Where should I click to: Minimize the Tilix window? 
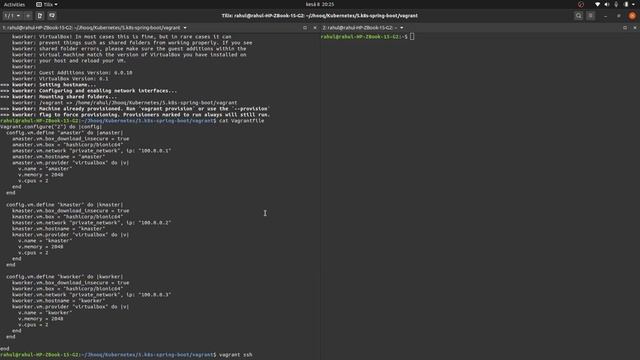coord(605,16)
